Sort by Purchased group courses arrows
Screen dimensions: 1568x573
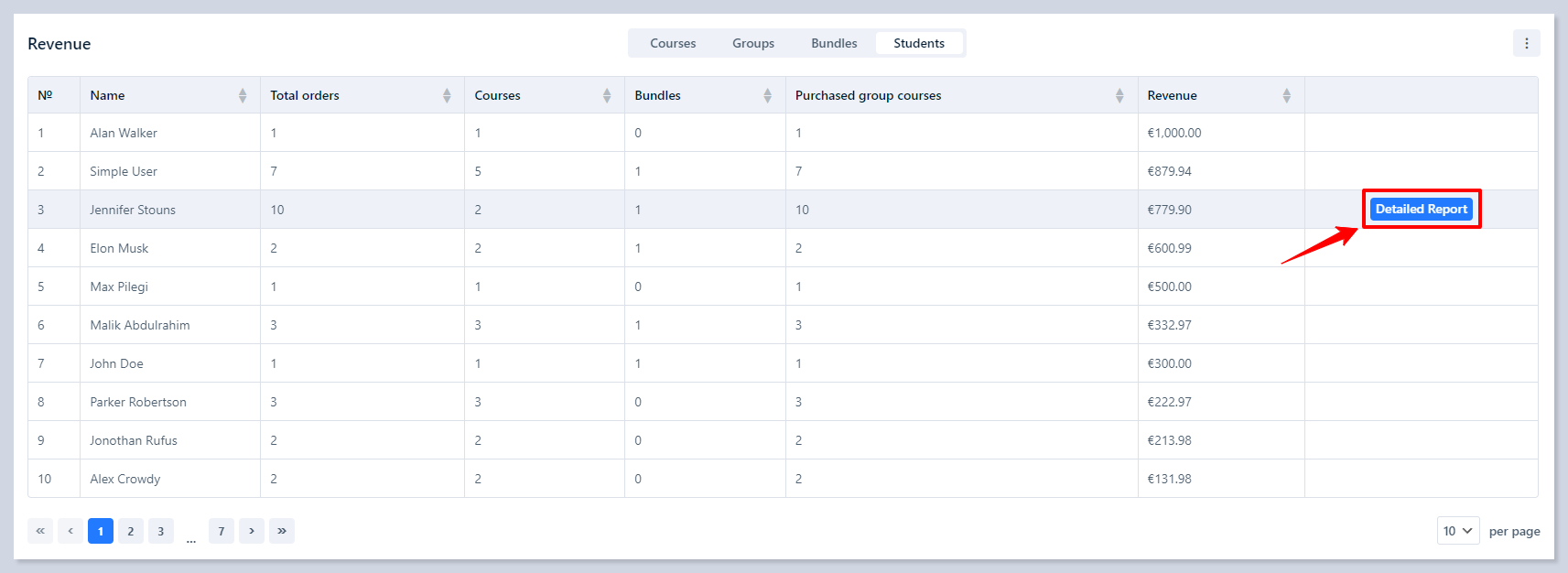(1119, 95)
